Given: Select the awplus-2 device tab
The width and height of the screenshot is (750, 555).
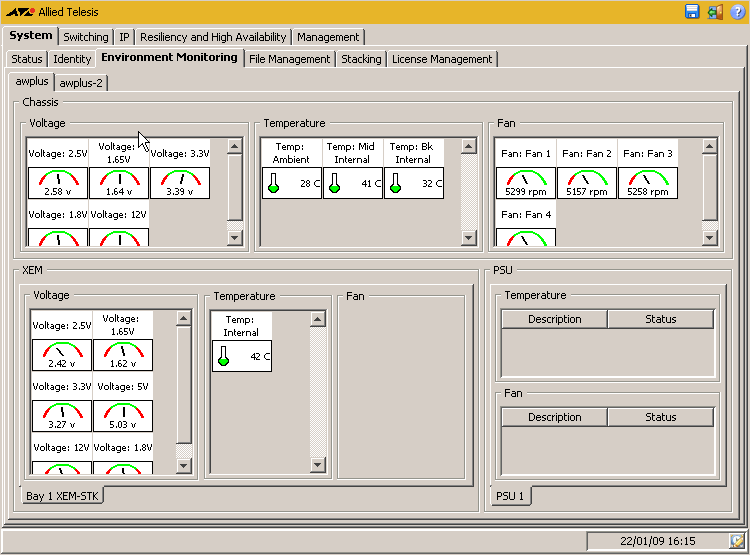Looking at the screenshot, I should pos(81,83).
